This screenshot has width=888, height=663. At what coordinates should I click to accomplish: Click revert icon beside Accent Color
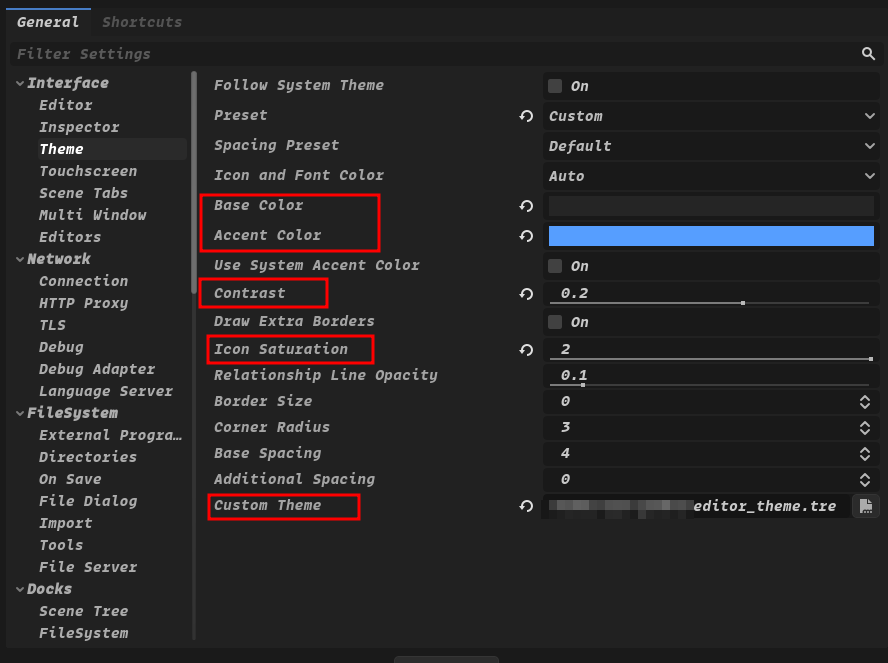point(526,236)
